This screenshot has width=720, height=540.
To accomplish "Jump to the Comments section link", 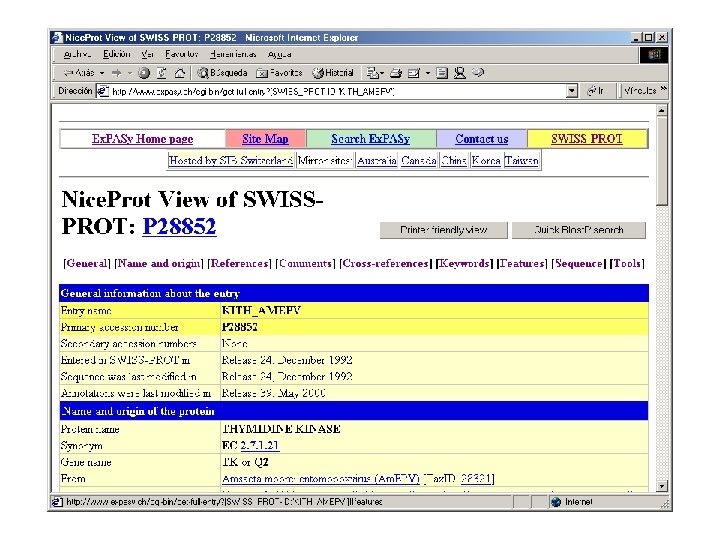I will coord(305,264).
